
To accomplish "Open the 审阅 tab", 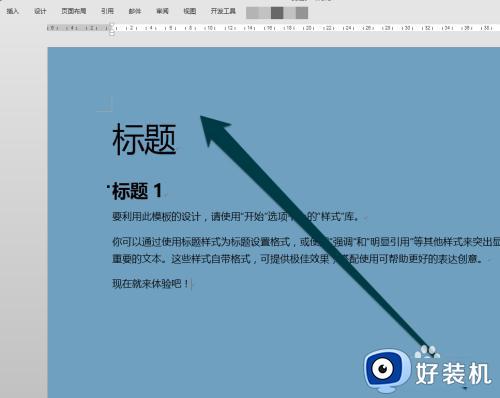I will coord(162,11).
